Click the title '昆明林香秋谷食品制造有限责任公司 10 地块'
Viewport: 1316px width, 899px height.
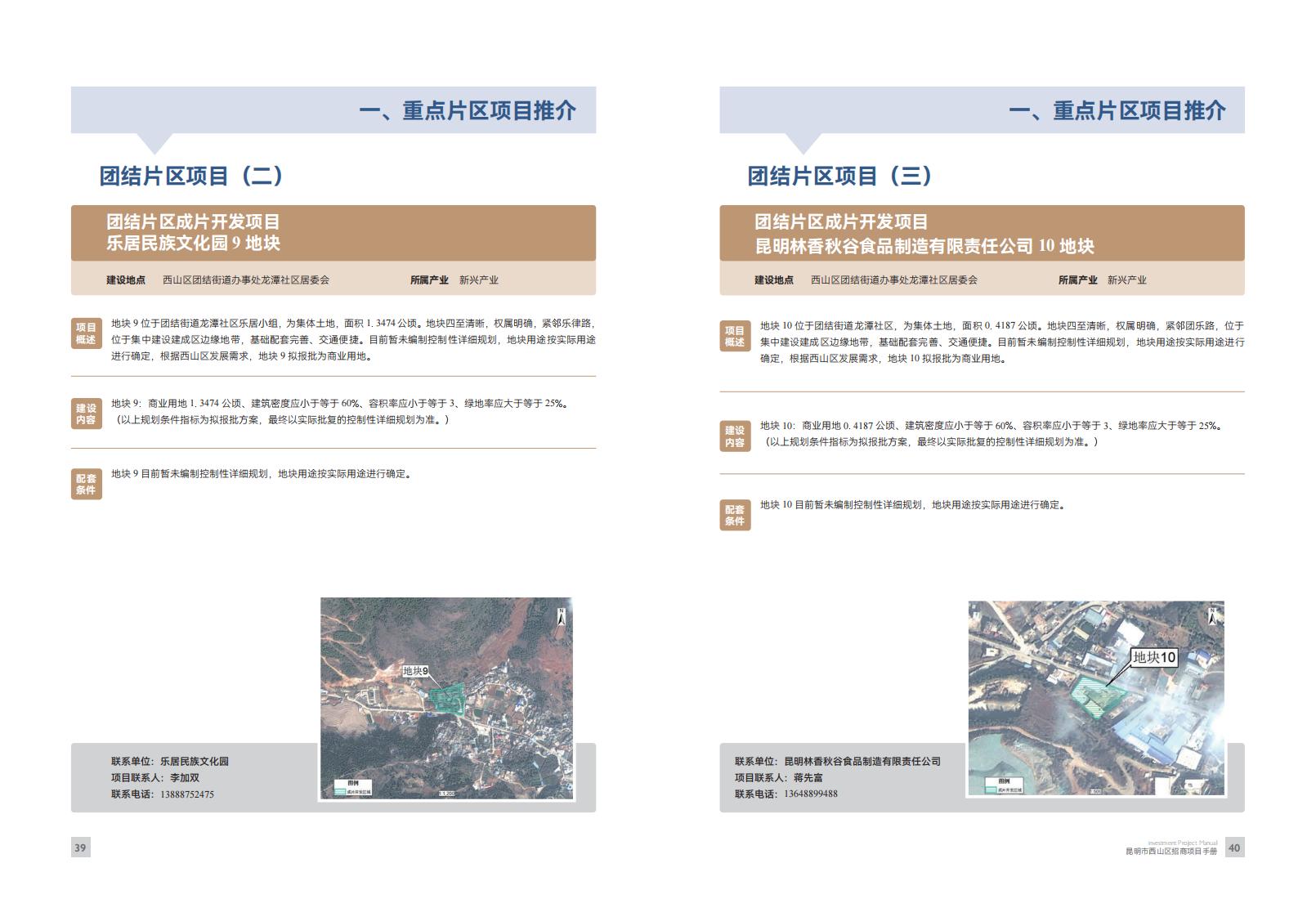click(924, 246)
